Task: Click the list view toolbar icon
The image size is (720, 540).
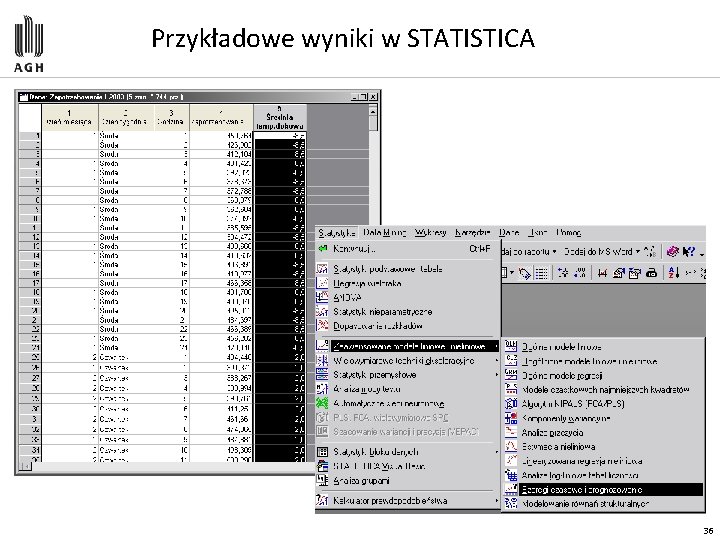Action: coord(541,273)
